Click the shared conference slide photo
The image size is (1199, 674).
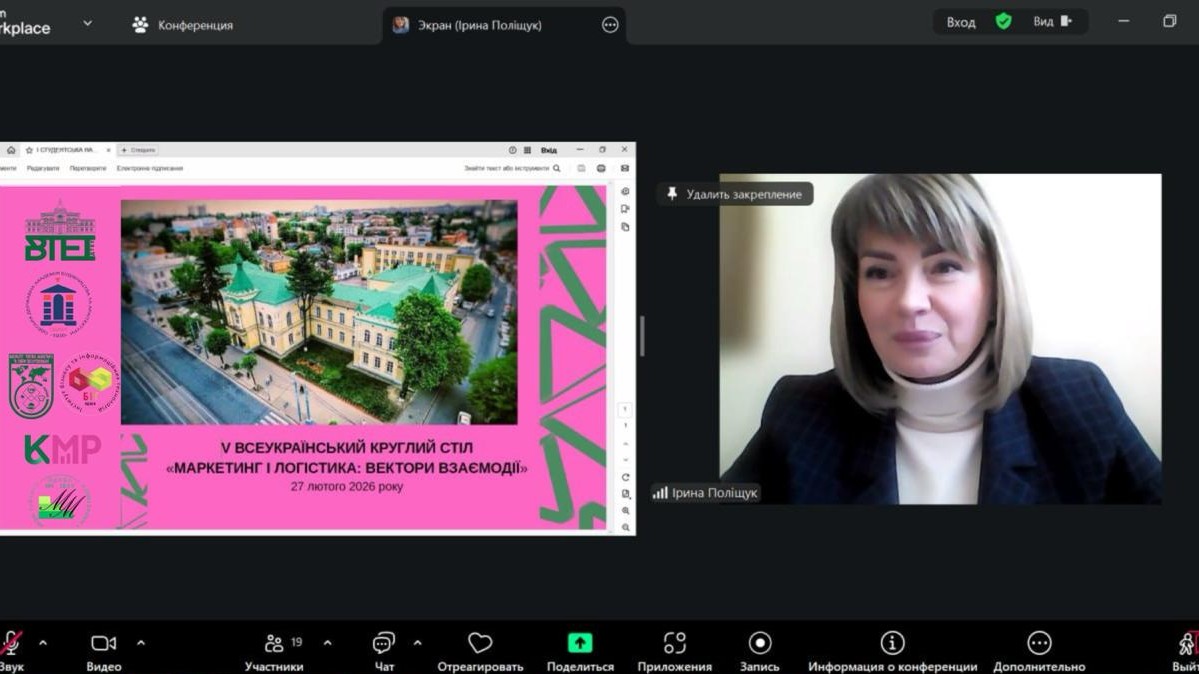click(319, 312)
